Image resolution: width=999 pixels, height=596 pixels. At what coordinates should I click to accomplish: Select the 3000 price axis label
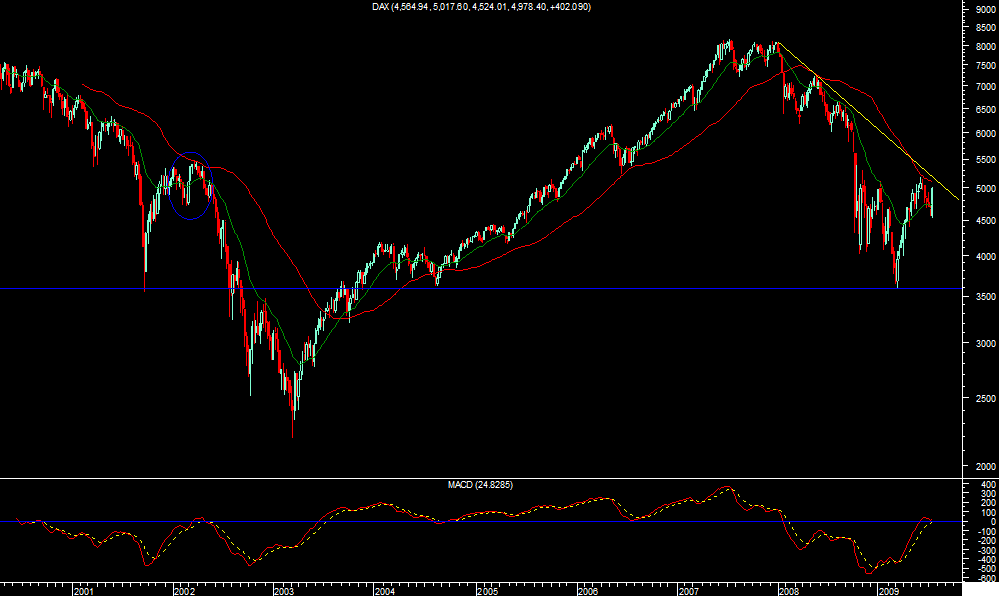point(985,344)
